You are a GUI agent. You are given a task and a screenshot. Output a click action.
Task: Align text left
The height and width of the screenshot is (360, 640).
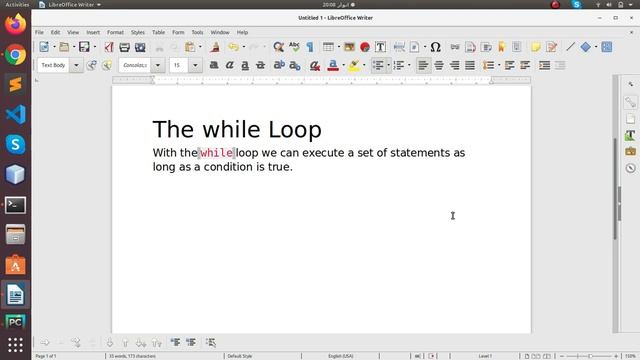pyautogui.click(x=423, y=65)
